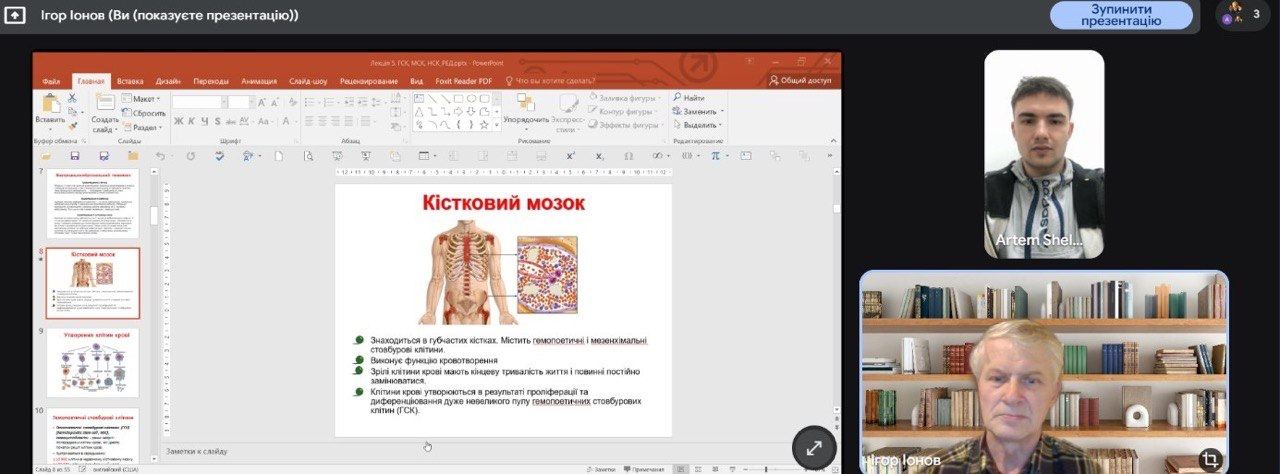1280x474 pixels.
Task: Click the Pi equation icon
Action: (715, 156)
